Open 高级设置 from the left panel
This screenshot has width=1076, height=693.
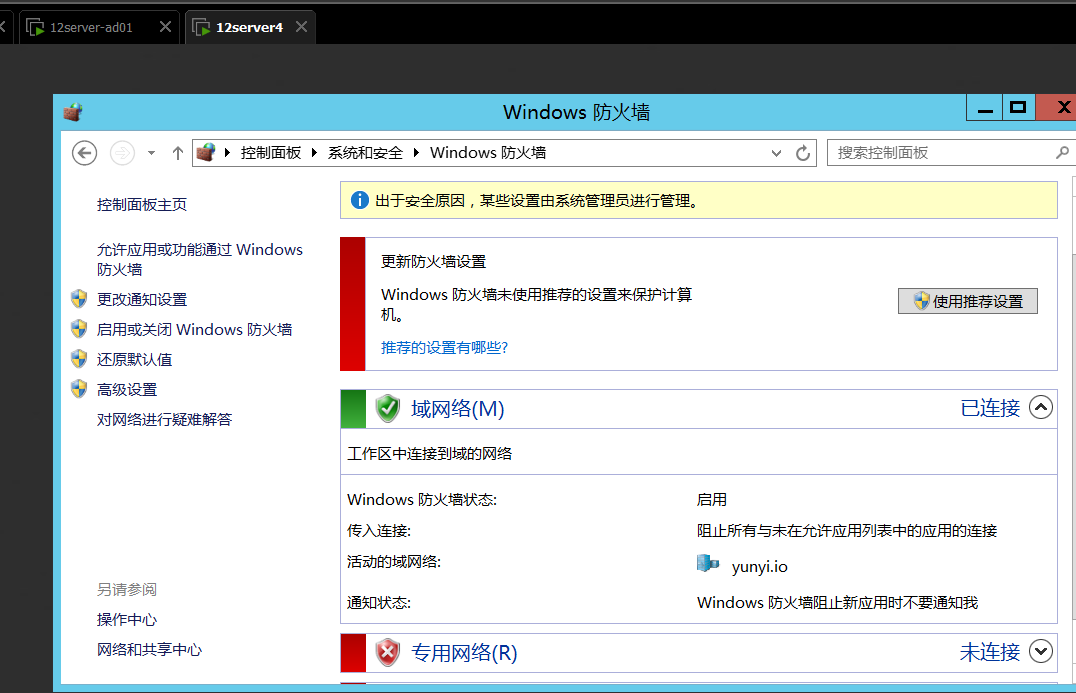tap(127, 389)
